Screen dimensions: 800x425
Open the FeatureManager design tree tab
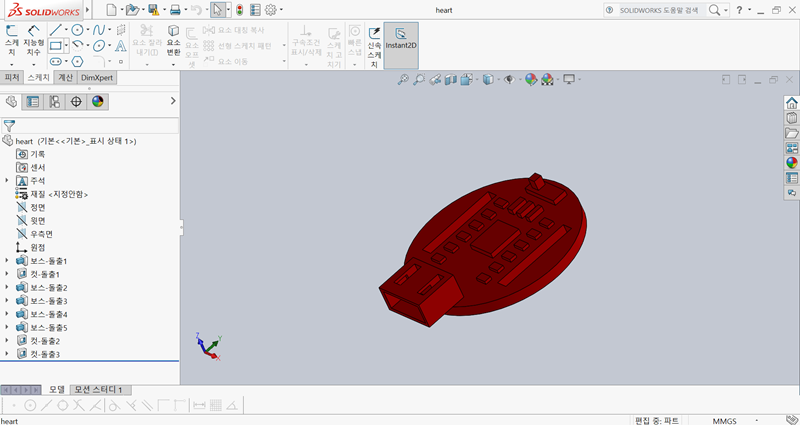pos(11,102)
